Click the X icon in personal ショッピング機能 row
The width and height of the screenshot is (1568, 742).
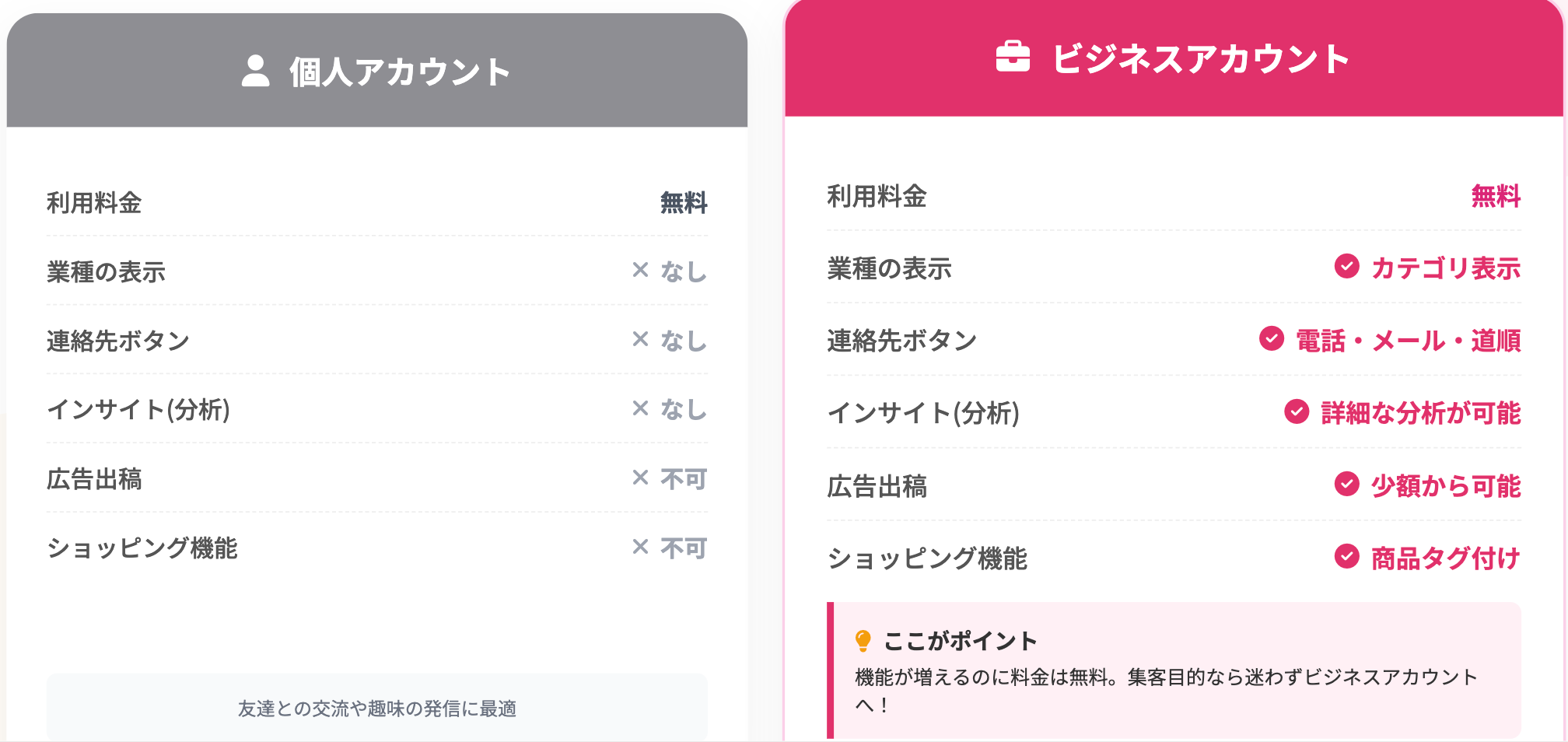pos(640,547)
